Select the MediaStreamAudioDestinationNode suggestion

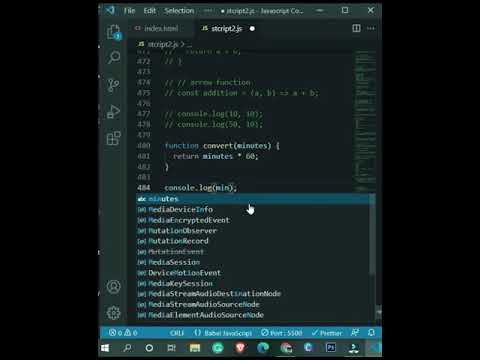click(253, 294)
